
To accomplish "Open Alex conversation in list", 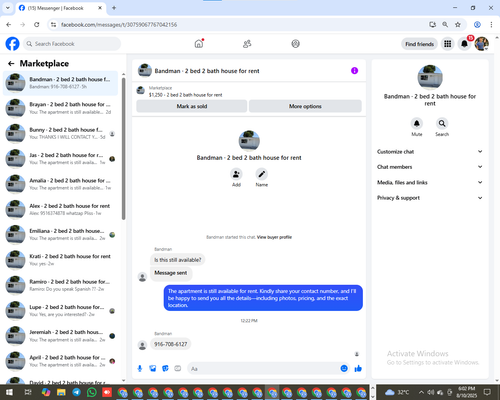I will coord(60,209).
